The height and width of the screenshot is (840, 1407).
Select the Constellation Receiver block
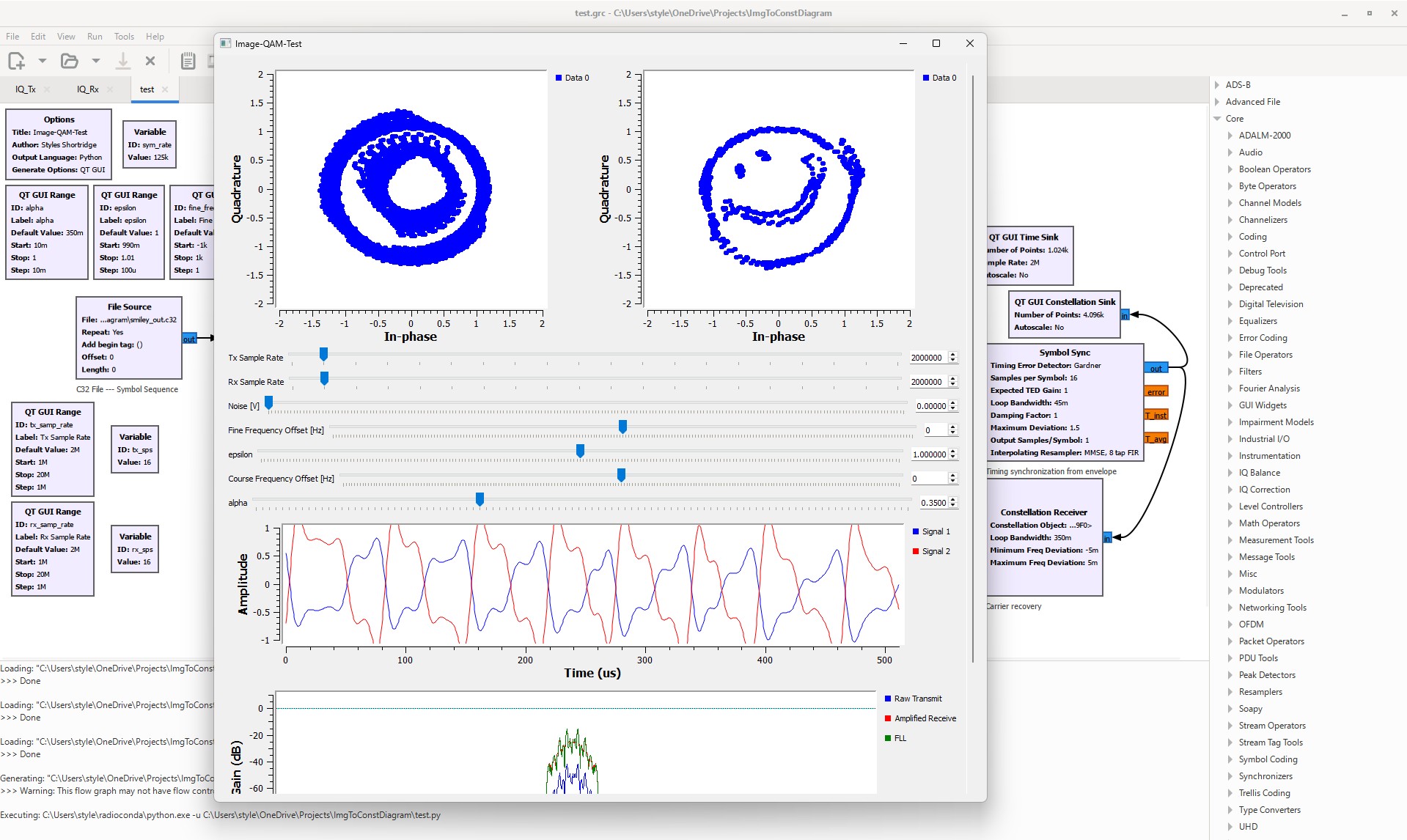click(1044, 537)
